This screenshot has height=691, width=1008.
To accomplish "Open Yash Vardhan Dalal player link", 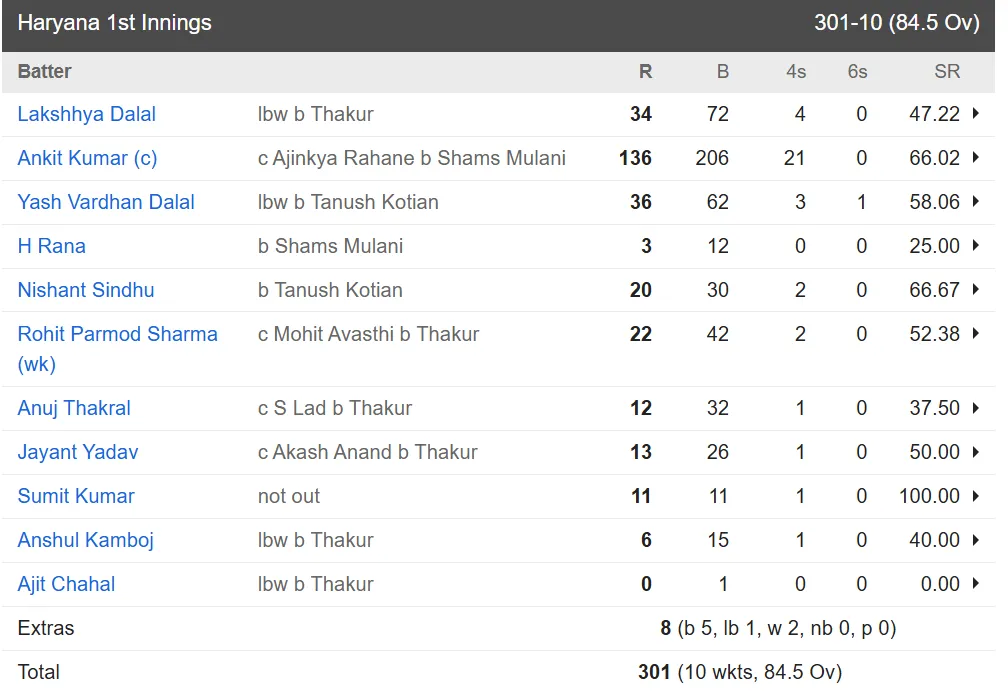I will (106, 202).
